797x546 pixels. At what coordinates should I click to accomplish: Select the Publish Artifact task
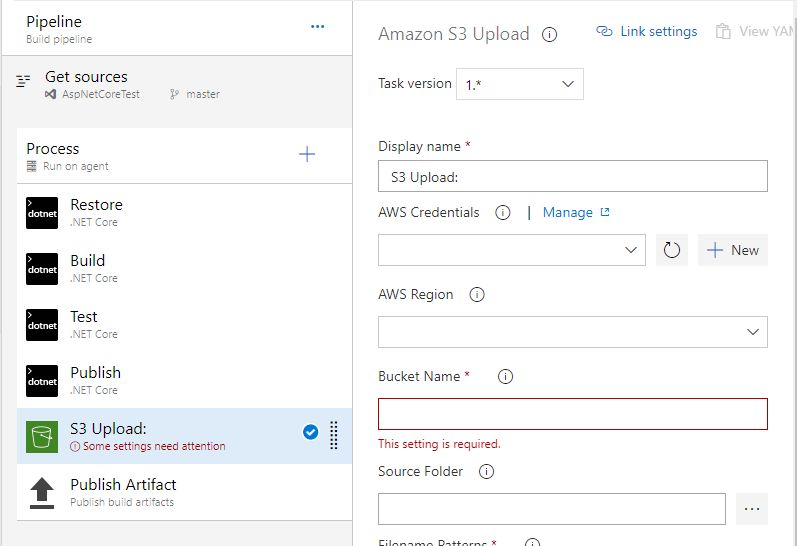point(185,492)
